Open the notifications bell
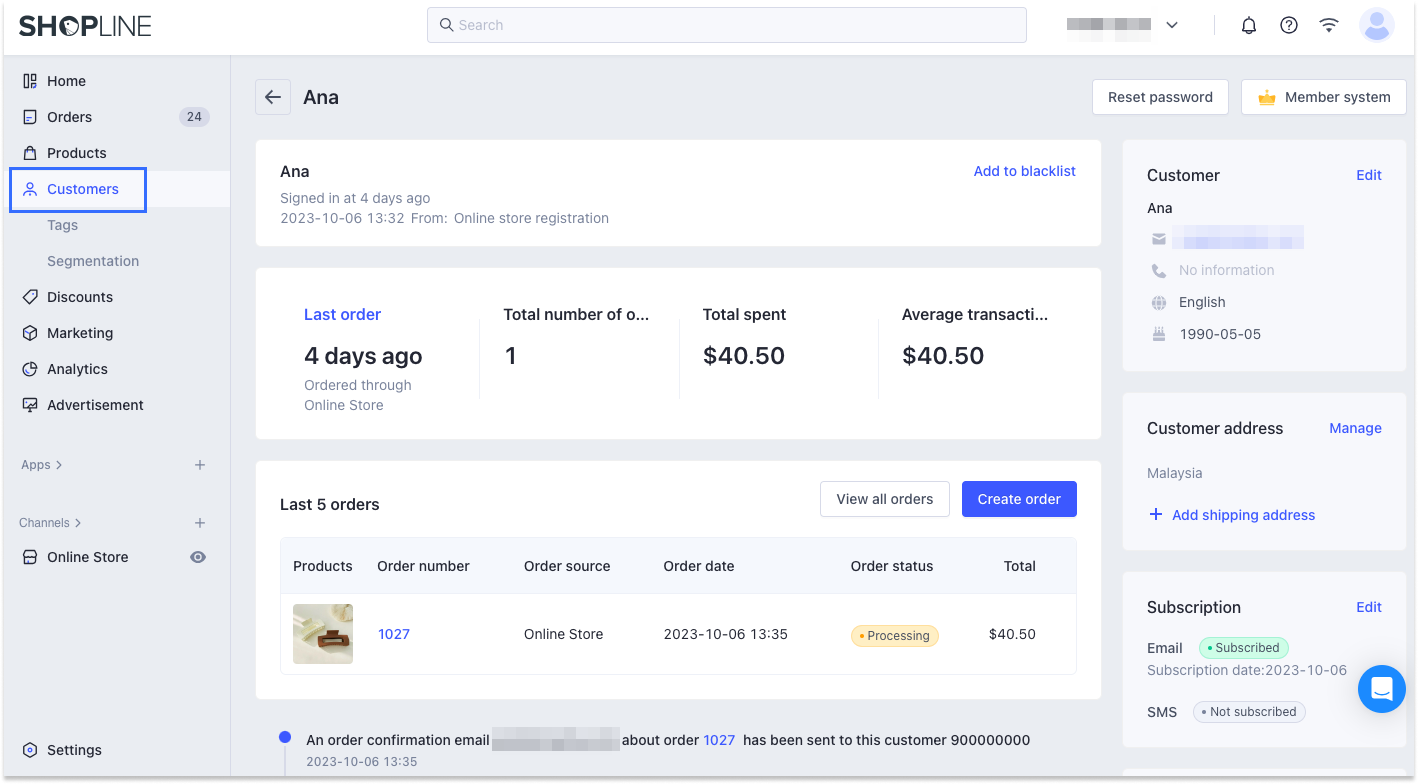This screenshot has height=784, width=1418. (x=1248, y=25)
